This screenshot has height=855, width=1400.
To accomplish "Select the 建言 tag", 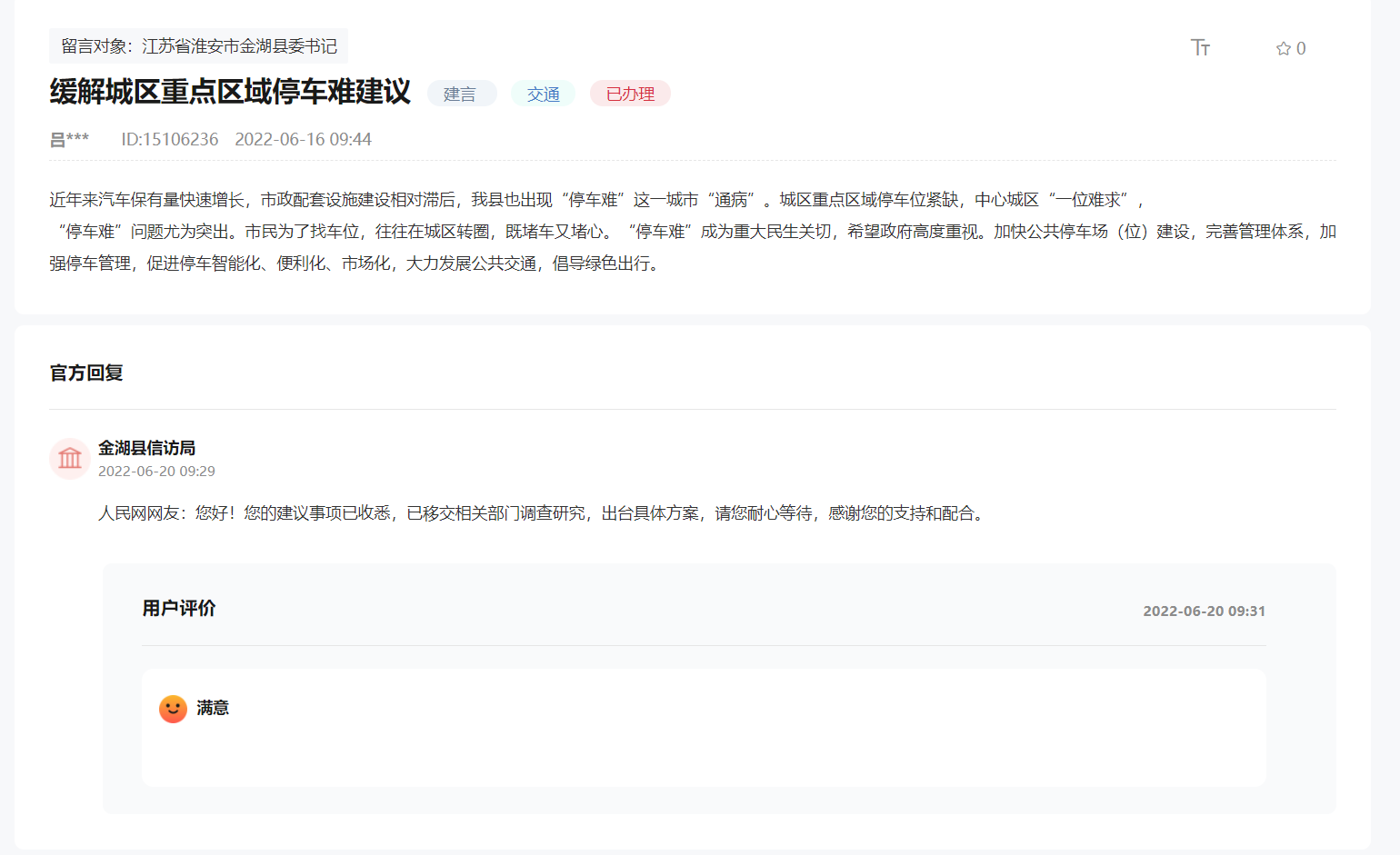I will 460,94.
